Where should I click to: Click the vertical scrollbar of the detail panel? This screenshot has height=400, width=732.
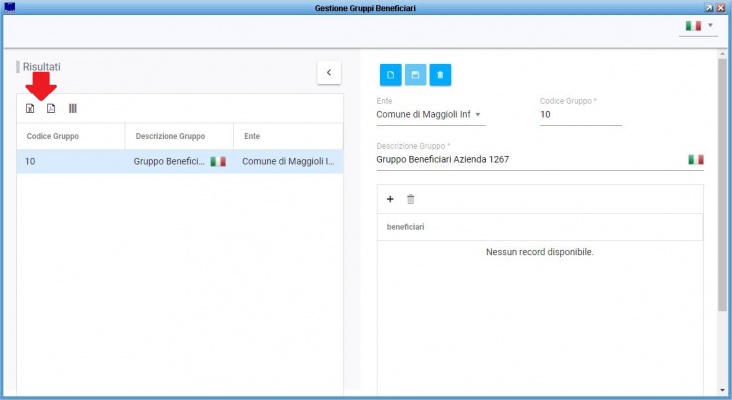click(x=723, y=184)
